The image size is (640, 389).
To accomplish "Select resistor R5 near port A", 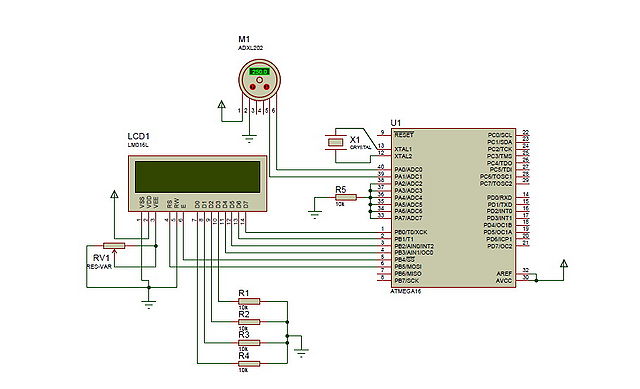I will [x=346, y=197].
